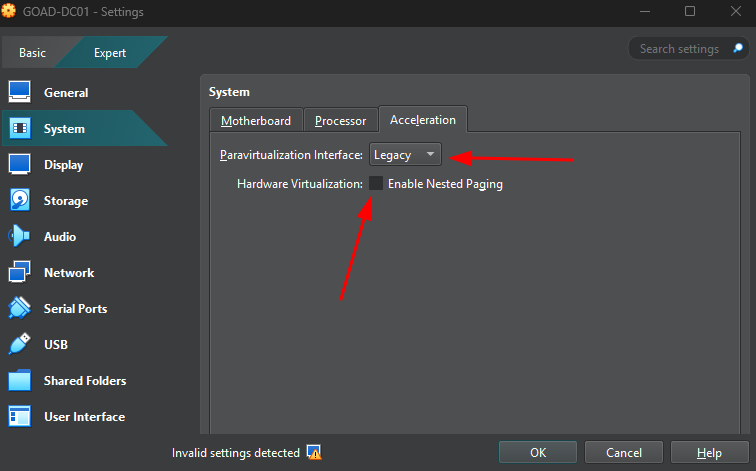Select Display label in sidebar
This screenshot has height=471, width=756.
(64, 165)
